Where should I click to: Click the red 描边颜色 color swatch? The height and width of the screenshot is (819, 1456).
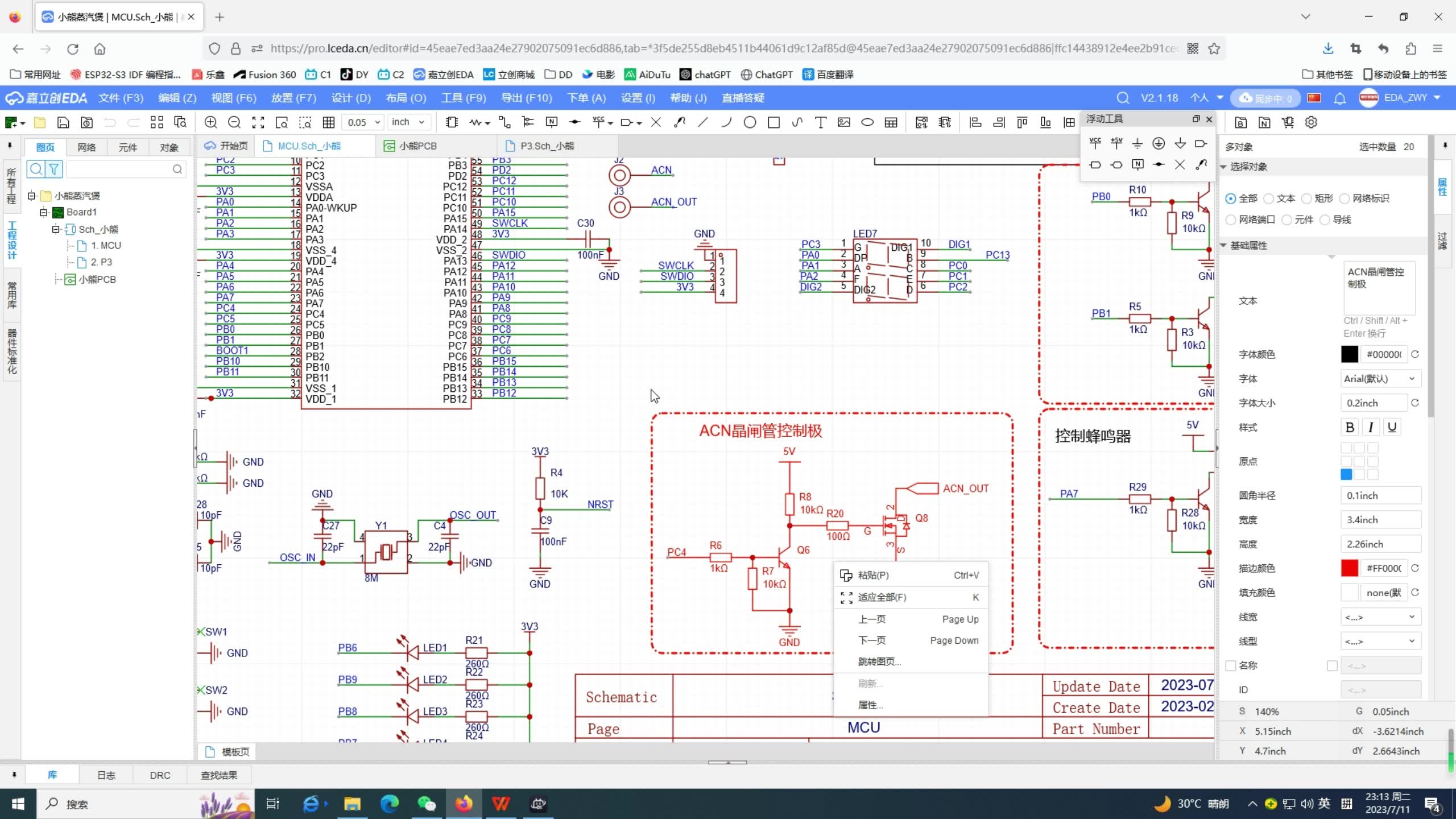tap(1350, 568)
